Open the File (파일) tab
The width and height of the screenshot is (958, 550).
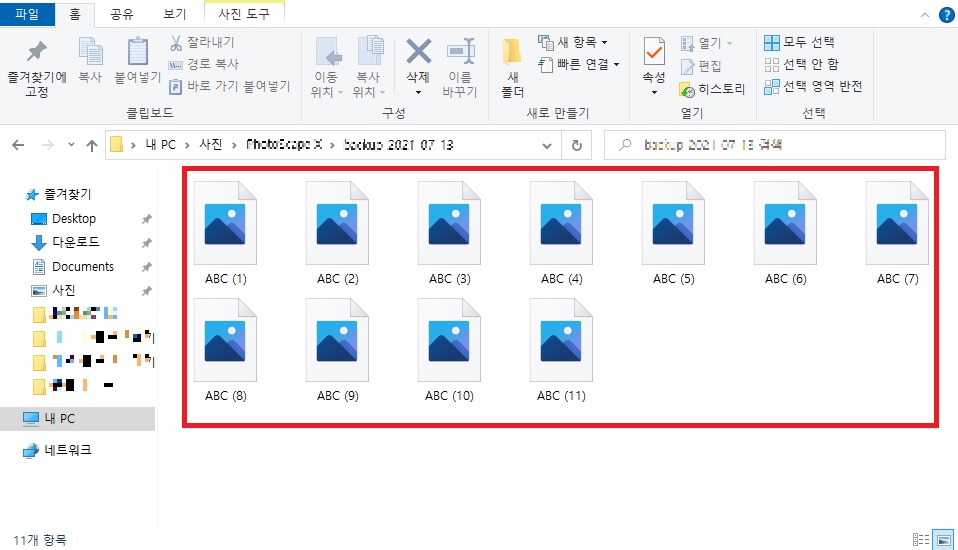[27, 13]
